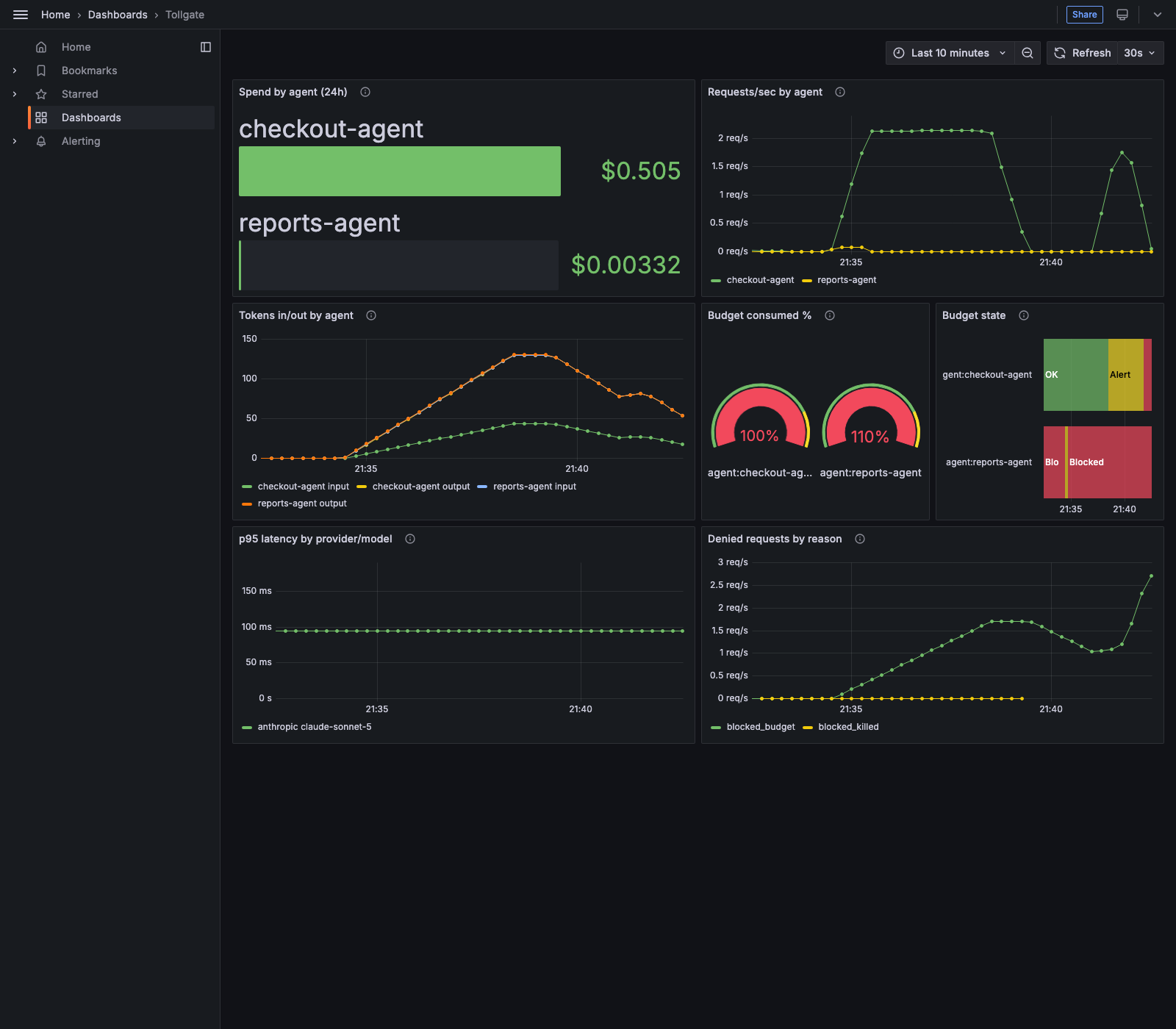Show info for Spend by agent panel
Screen dimensions: 1176x1029
[x=365, y=92]
